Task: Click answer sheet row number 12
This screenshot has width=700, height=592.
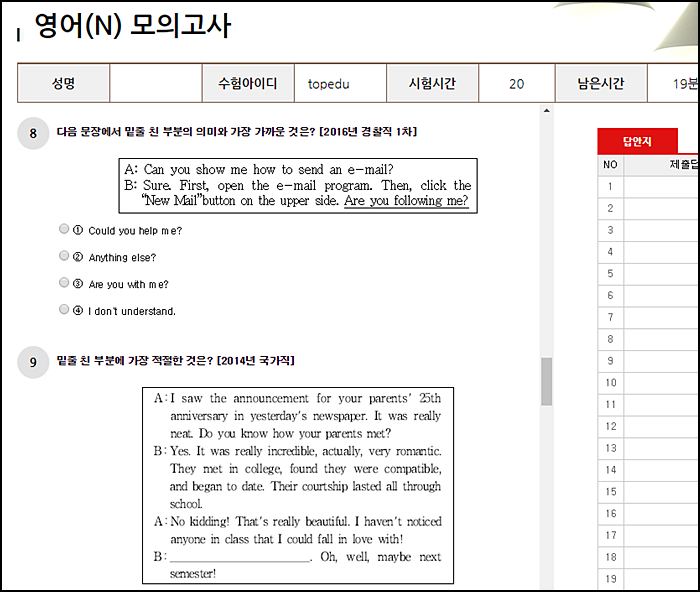Action: click(x=611, y=426)
